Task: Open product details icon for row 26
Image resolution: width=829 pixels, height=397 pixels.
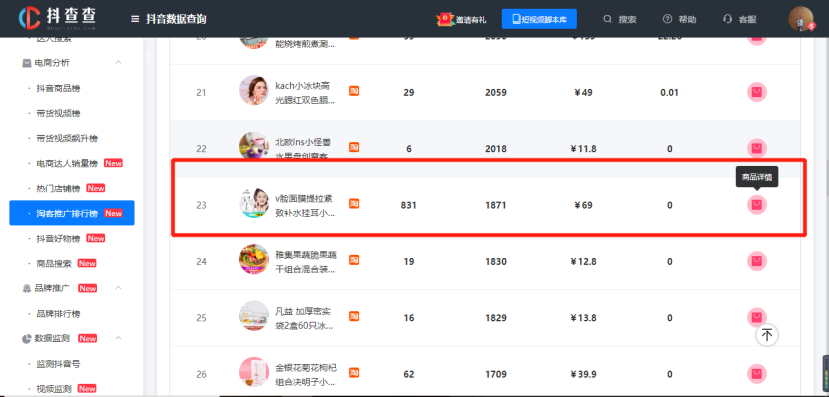Action: pos(757,374)
